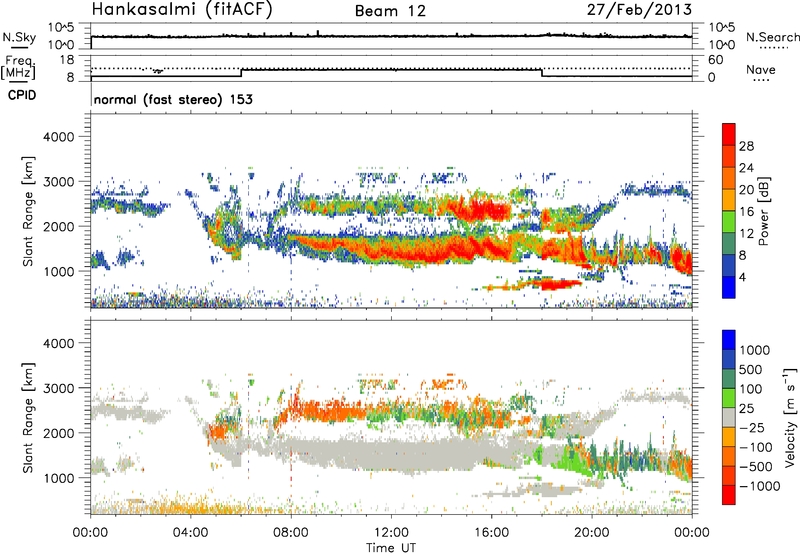Screen dimensions: 800x554
Task: Click the '12:00' time tick label
Action: [391, 533]
